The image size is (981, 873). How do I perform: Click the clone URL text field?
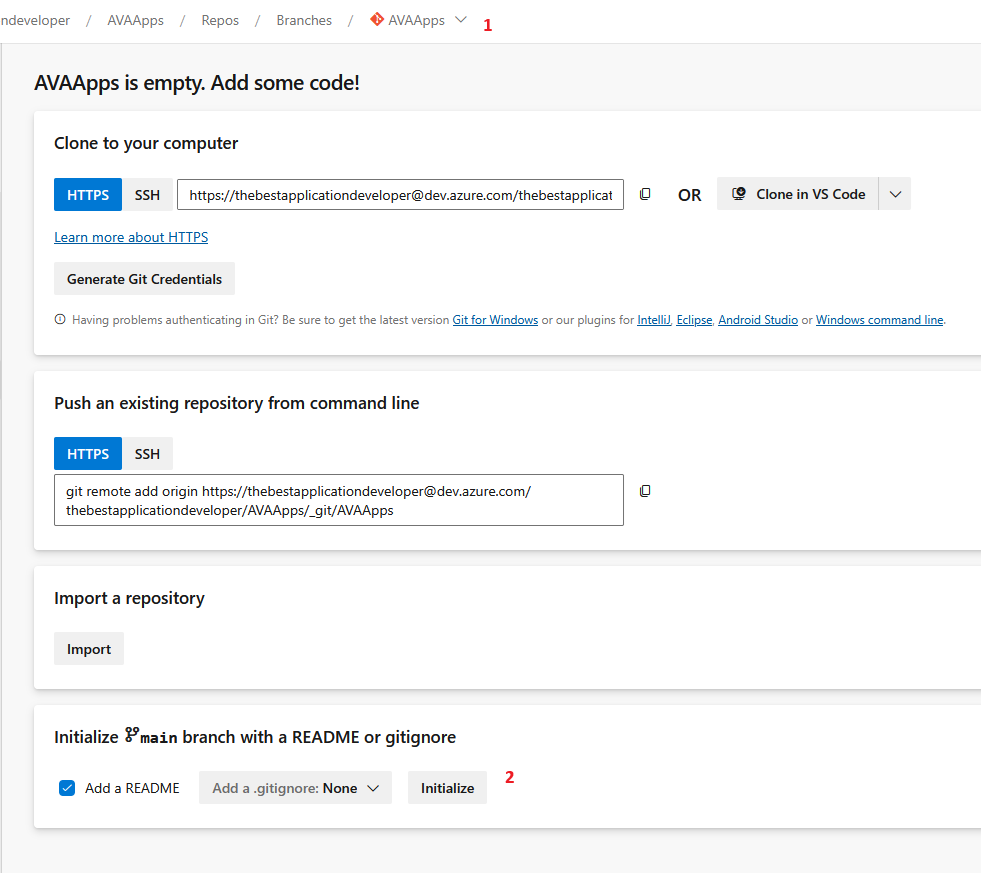coord(400,195)
